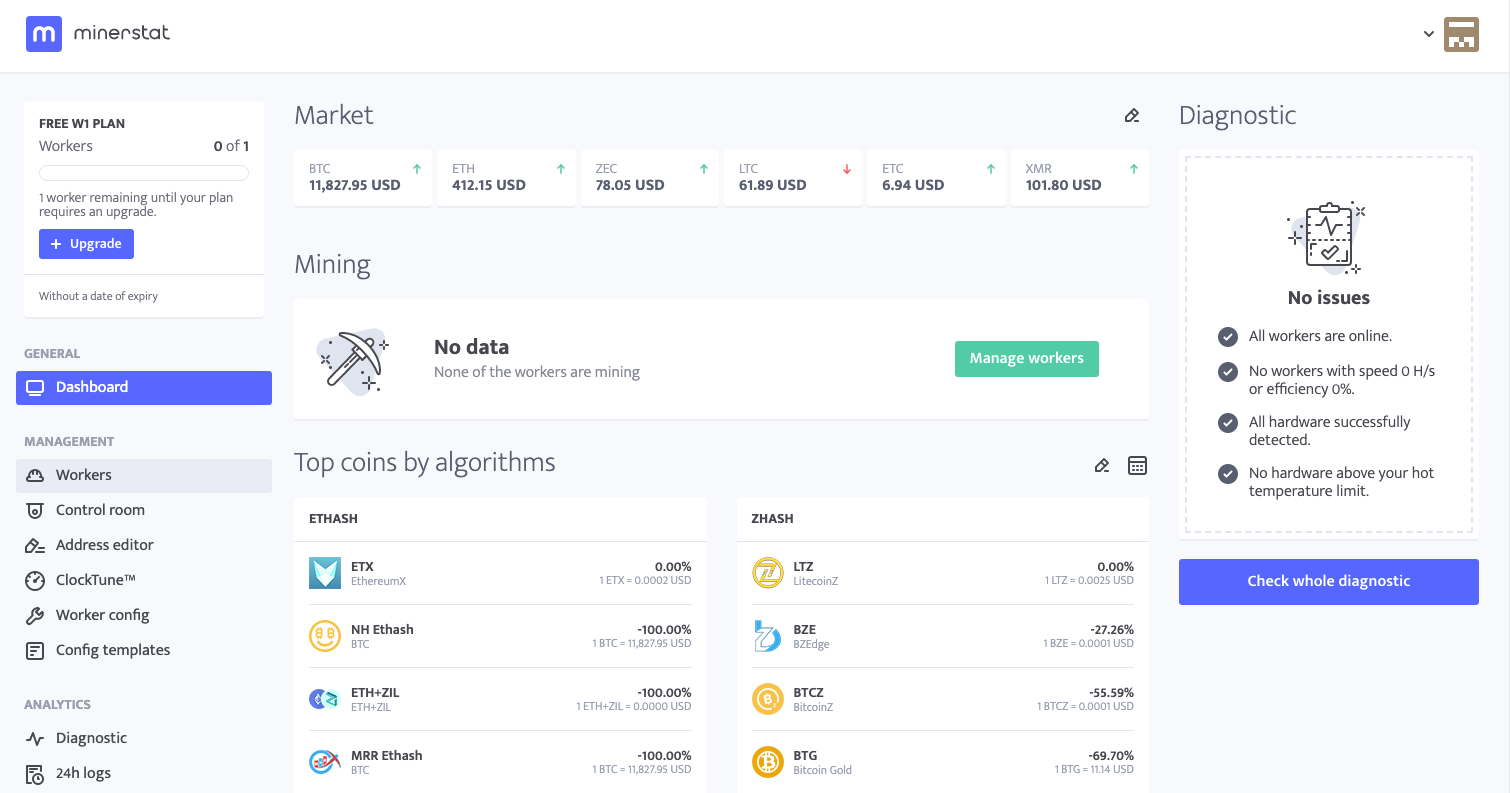Click the Check whole diagnostic button
This screenshot has width=1510, height=793.
point(1328,582)
